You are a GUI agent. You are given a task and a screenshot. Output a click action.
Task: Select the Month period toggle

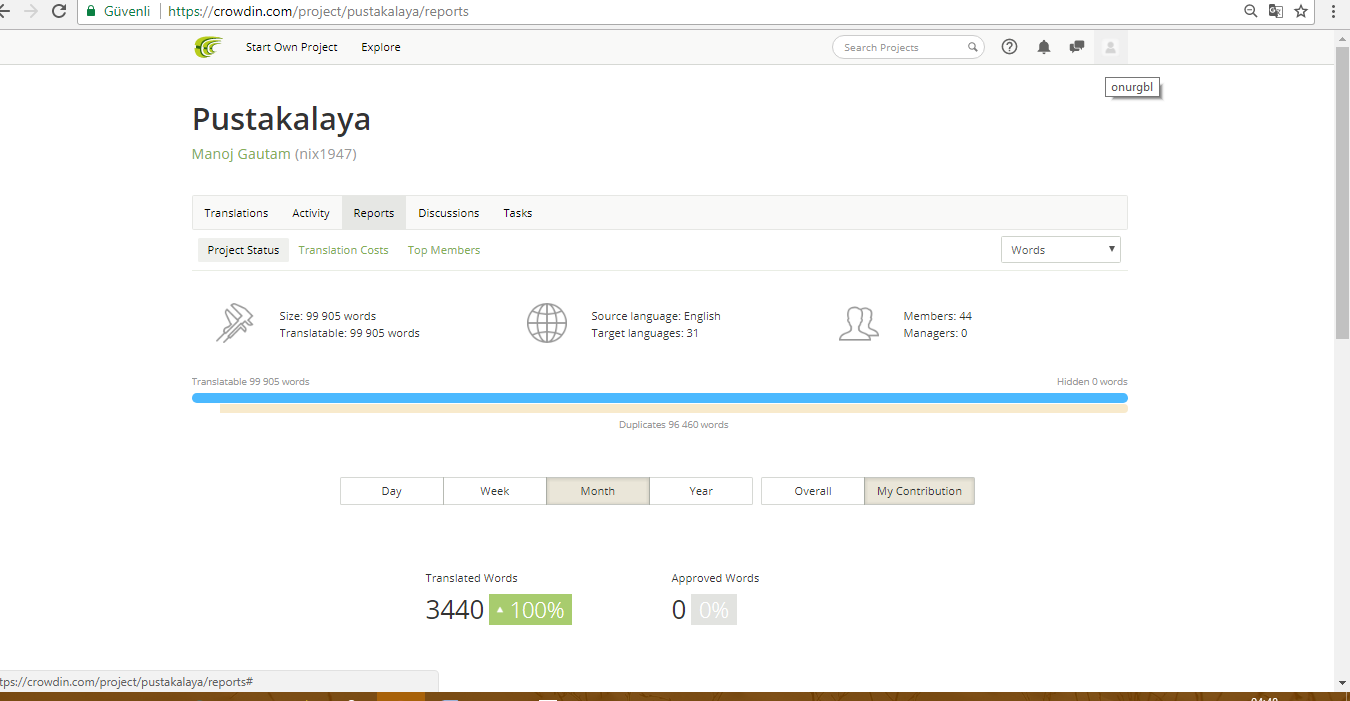(x=598, y=491)
